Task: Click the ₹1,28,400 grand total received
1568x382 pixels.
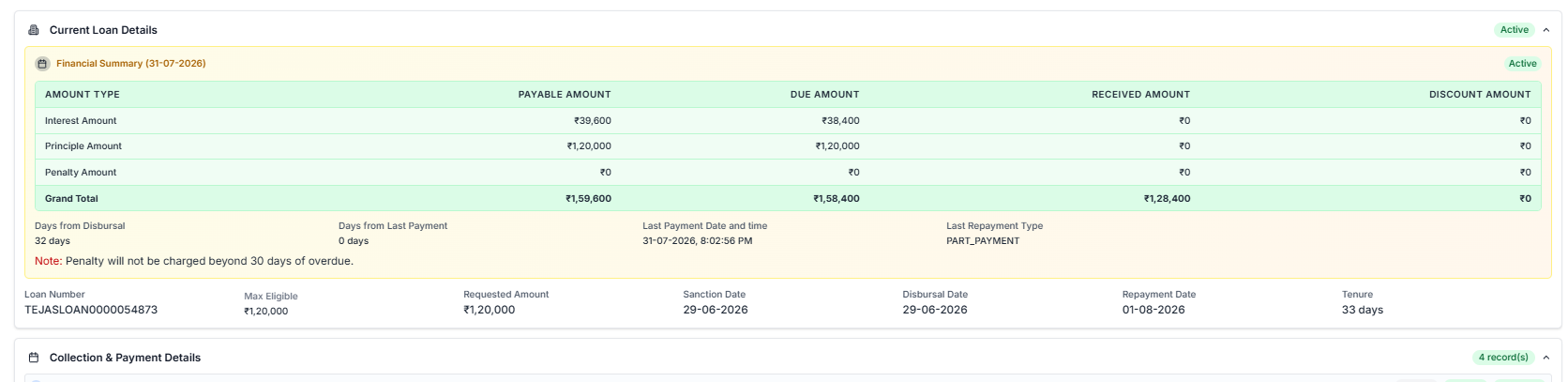Action: (x=1168, y=199)
